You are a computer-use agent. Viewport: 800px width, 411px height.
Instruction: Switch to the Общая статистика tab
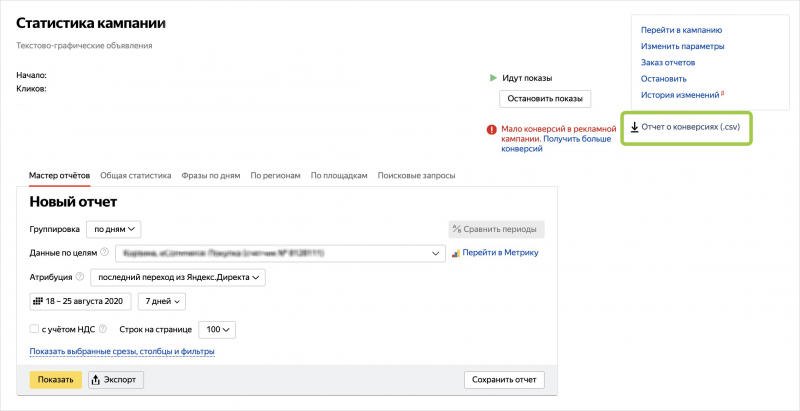(136, 175)
